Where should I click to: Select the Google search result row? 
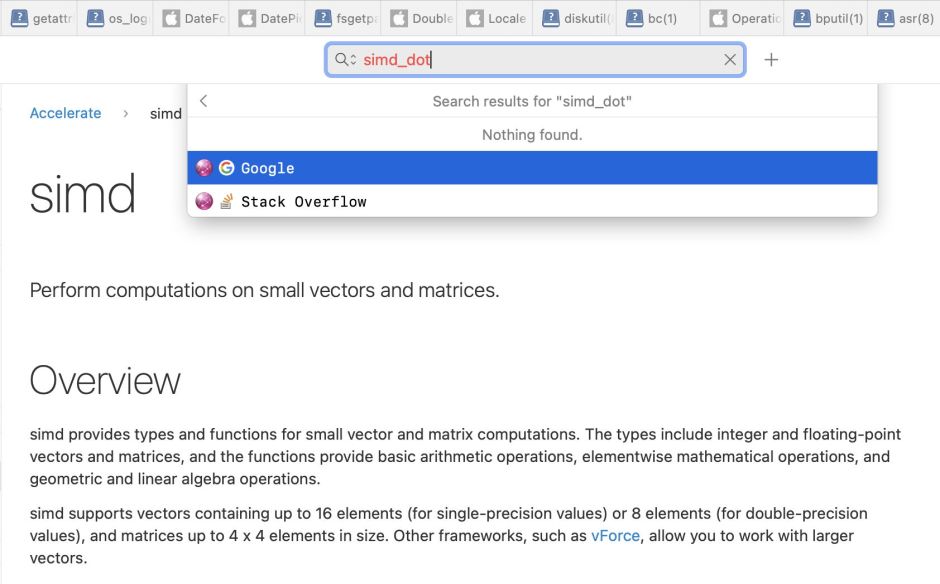pyautogui.click(x=532, y=168)
